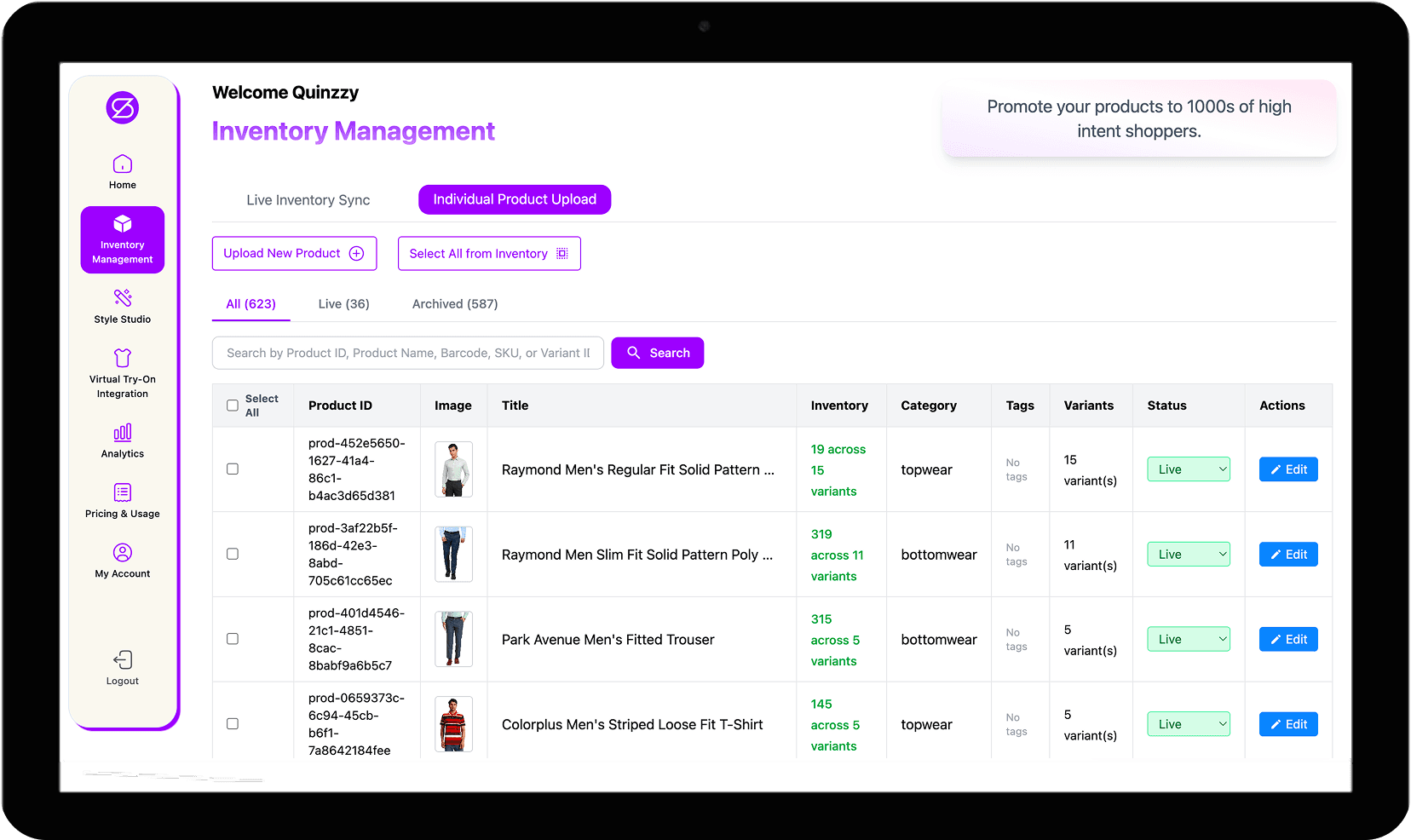Open the status dropdown for Colorplus T-Shirt

click(x=1188, y=723)
